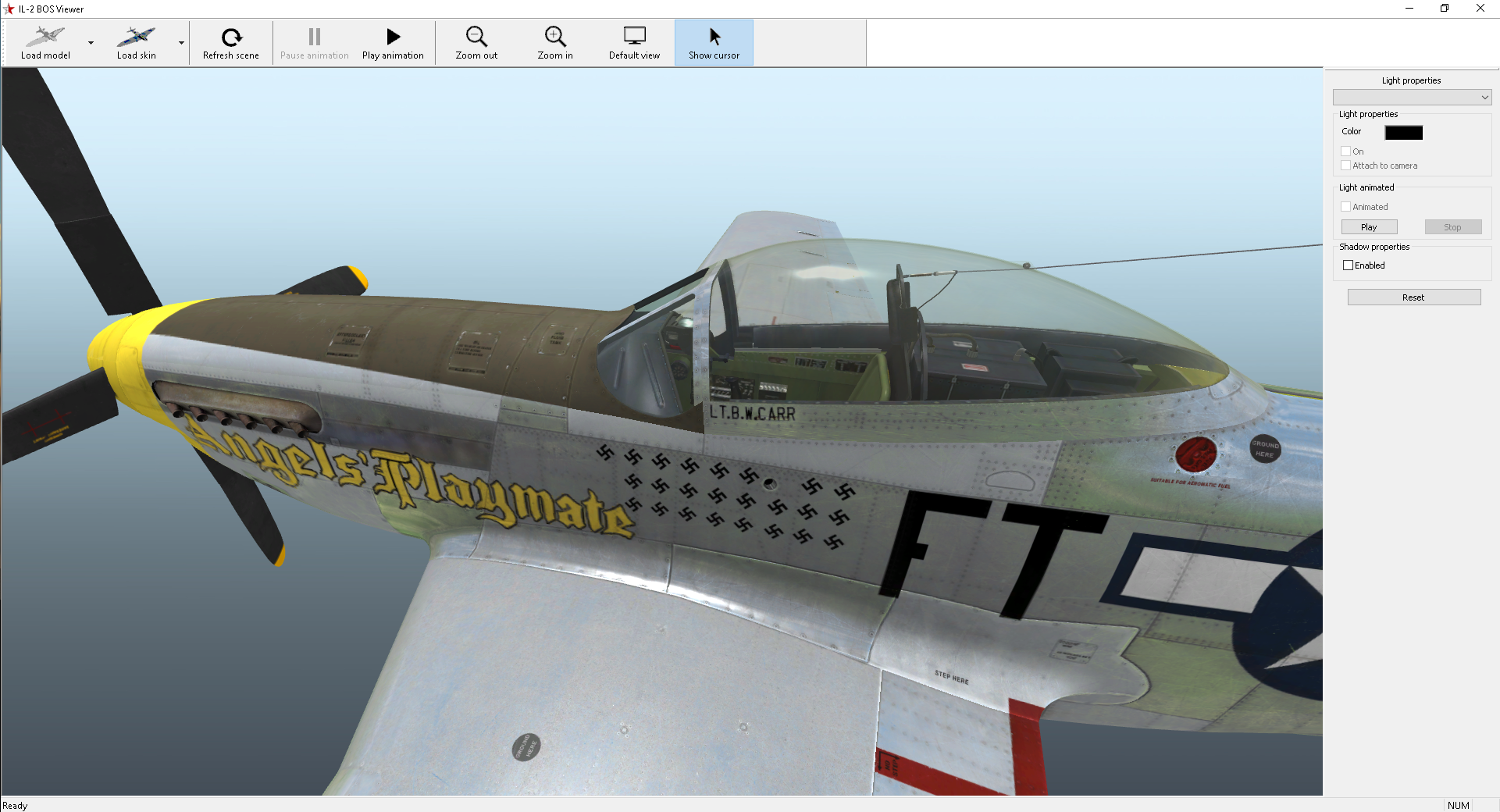Screen dimensions: 1500x812
Task: Minimize the IL-2 BOS Viewer window
Action: click(x=1409, y=9)
